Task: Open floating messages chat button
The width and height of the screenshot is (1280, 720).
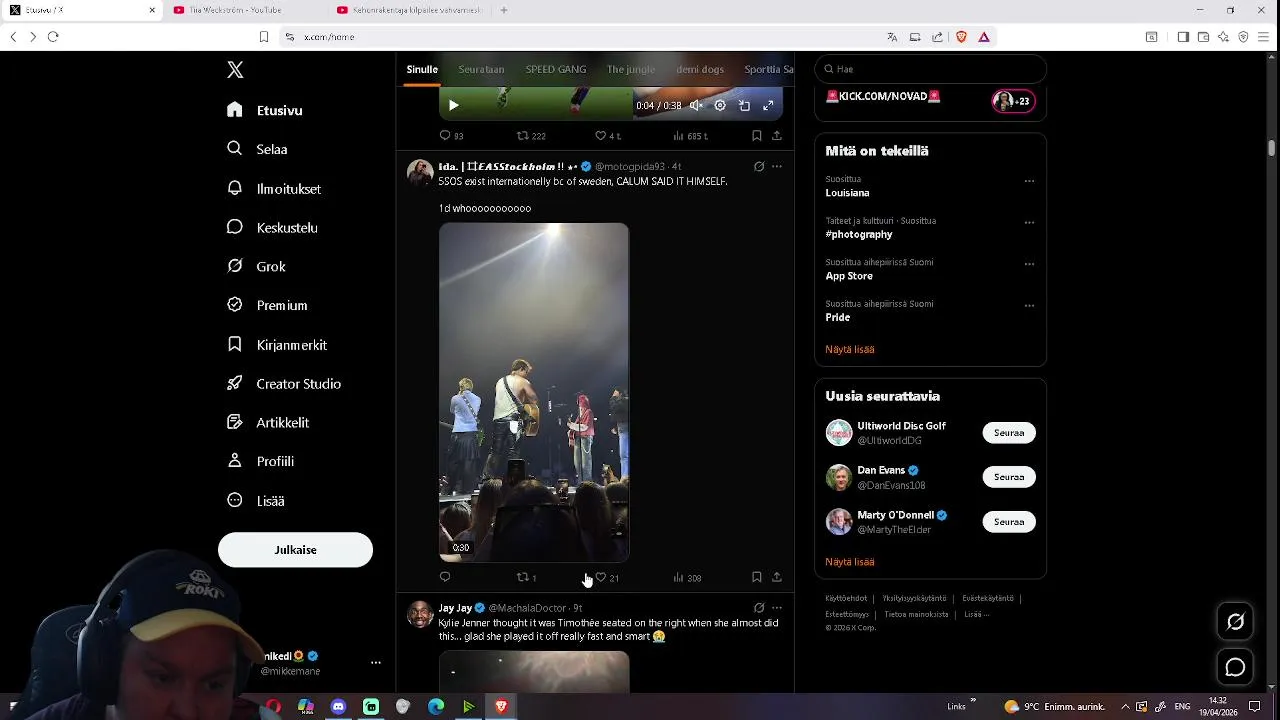Action: pos(1236,667)
